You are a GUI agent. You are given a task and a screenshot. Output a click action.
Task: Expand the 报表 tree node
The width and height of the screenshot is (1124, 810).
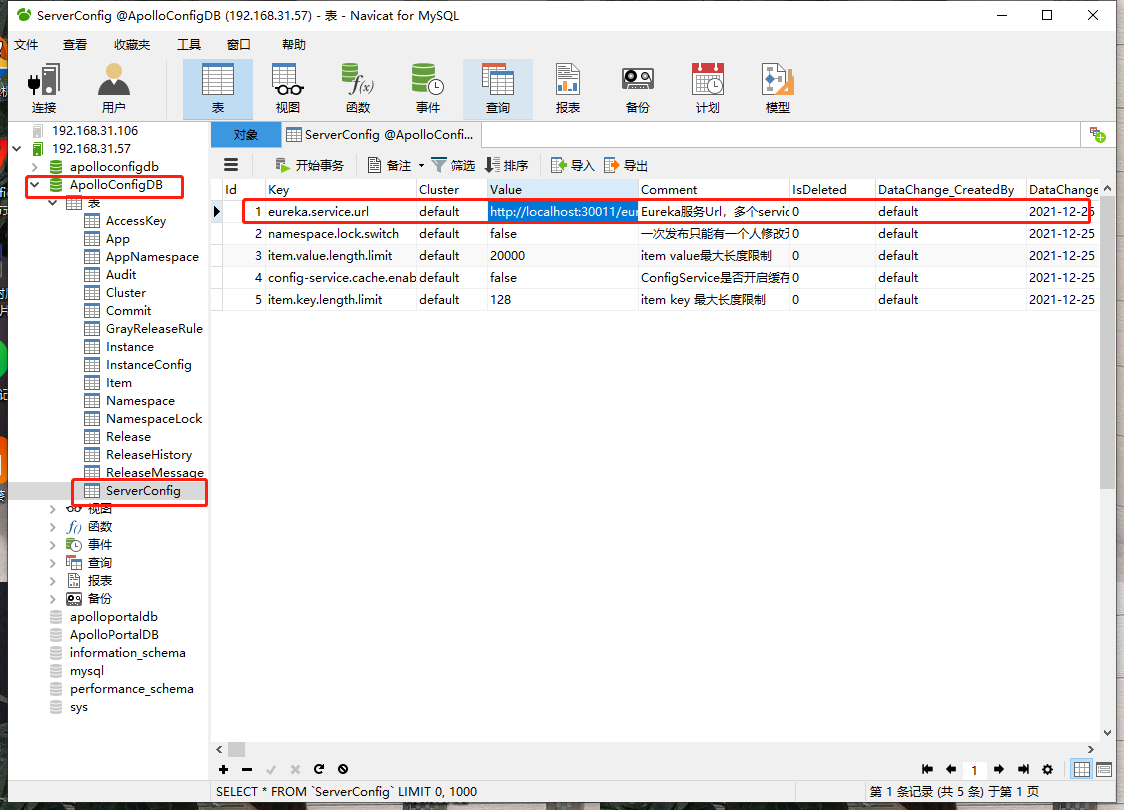pos(53,581)
